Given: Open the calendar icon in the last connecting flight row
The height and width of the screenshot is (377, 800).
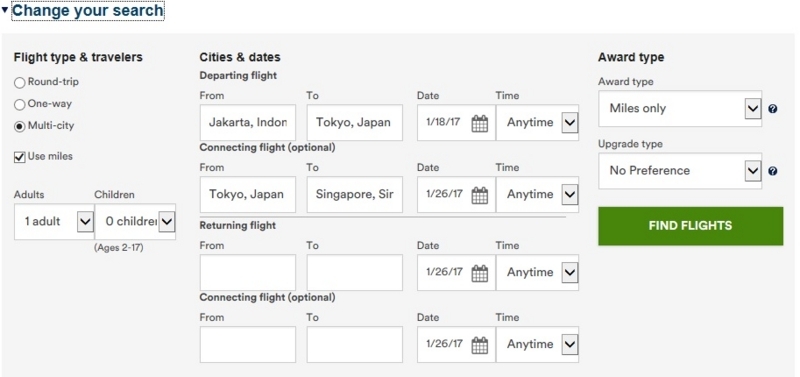Looking at the screenshot, I should click(x=479, y=345).
